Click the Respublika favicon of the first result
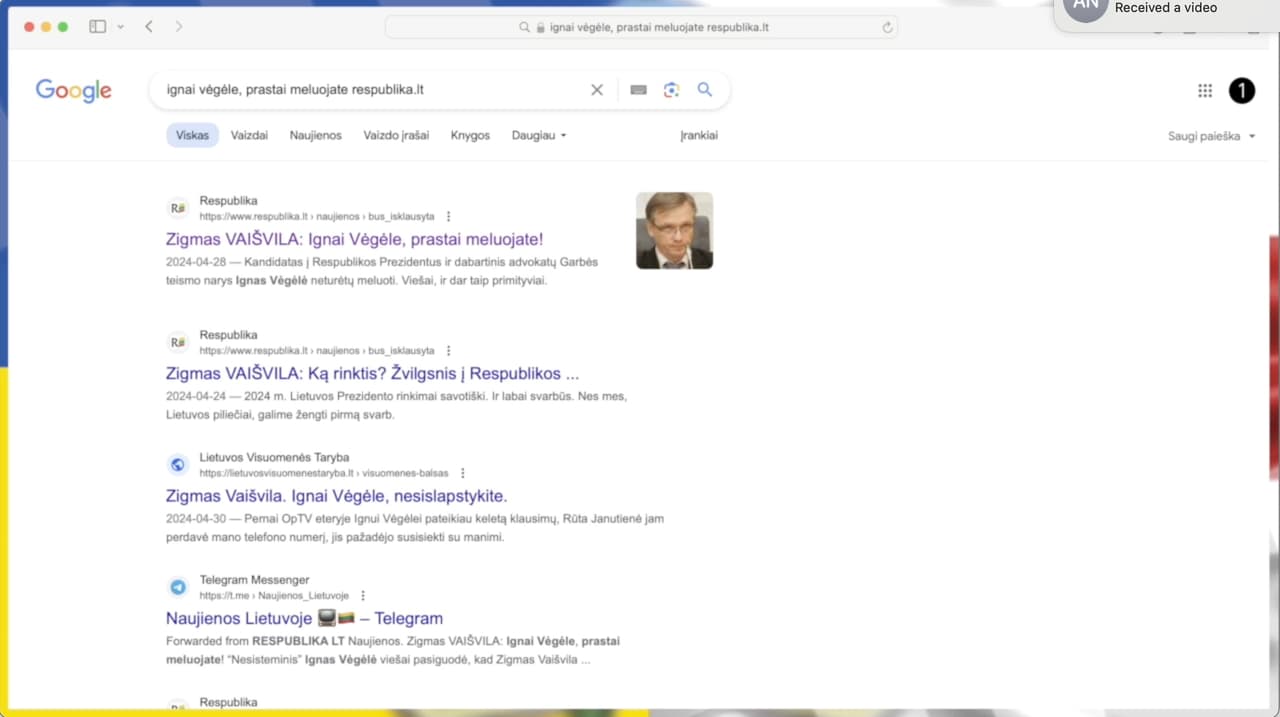 pos(178,208)
